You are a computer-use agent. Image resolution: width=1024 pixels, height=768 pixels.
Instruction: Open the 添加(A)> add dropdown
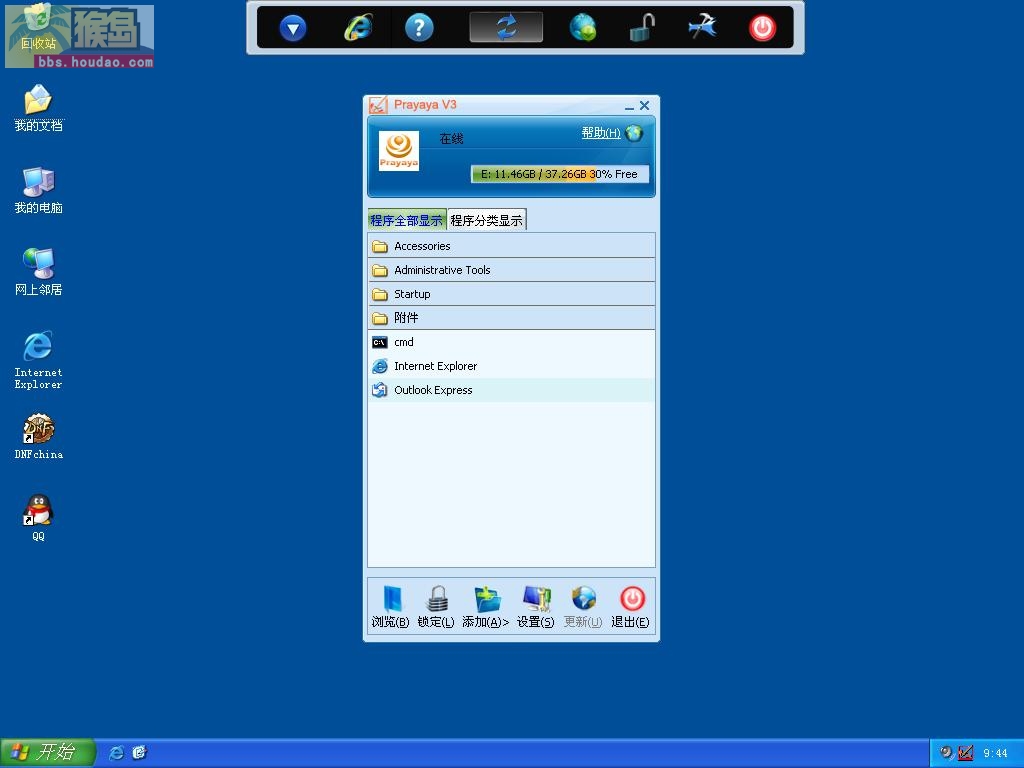click(x=485, y=607)
